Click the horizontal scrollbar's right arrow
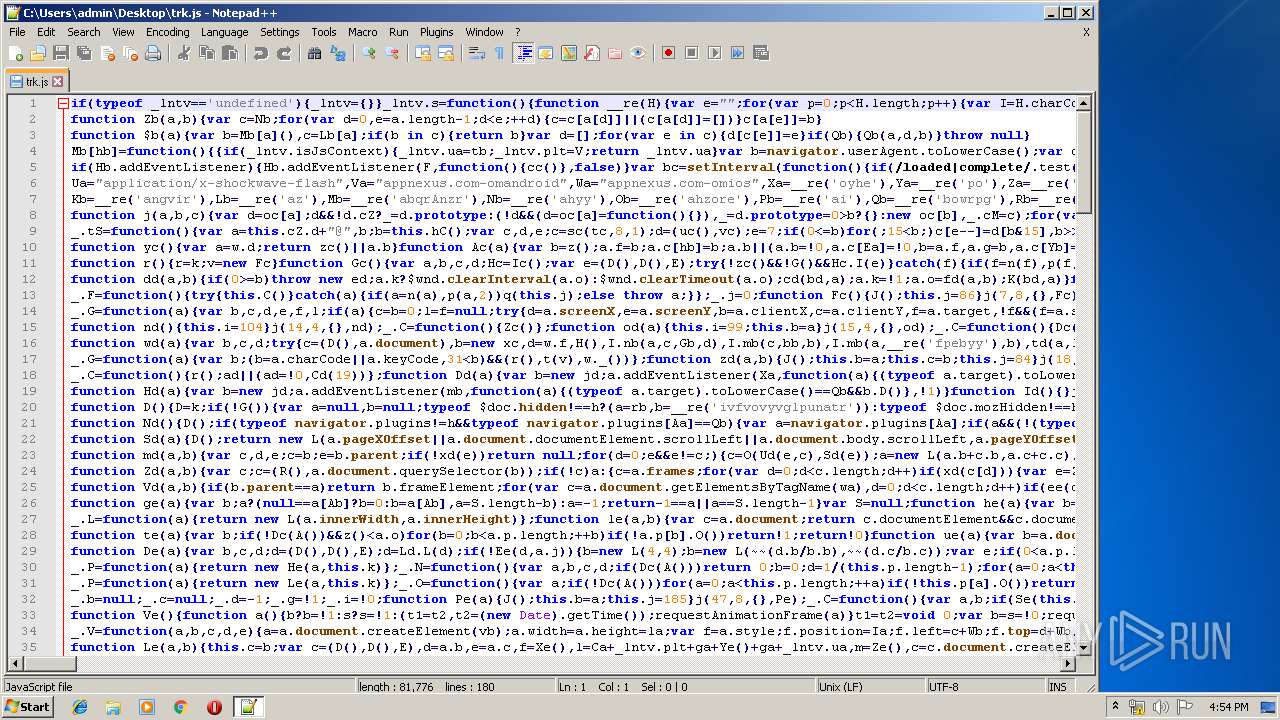This screenshot has height=720, width=1280. point(1066,664)
